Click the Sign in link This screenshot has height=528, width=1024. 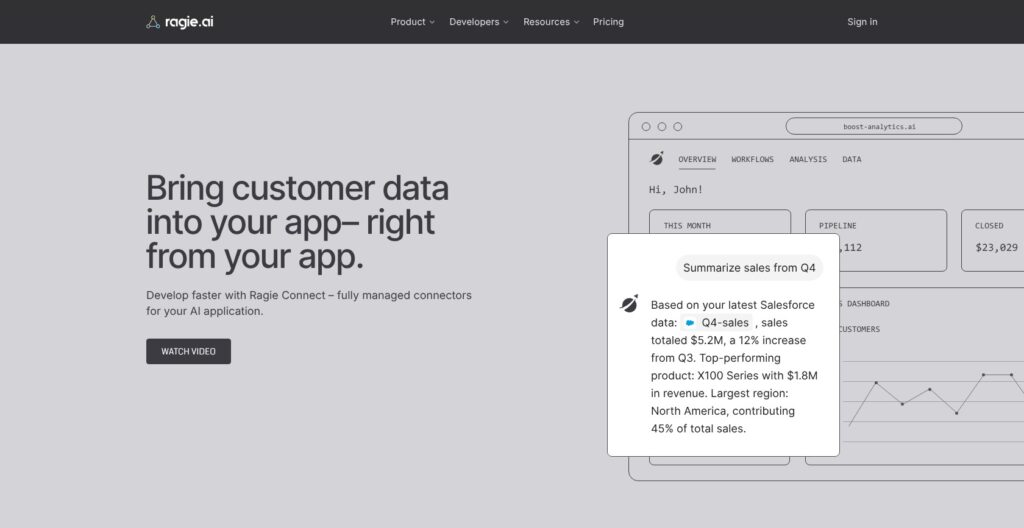(862, 22)
